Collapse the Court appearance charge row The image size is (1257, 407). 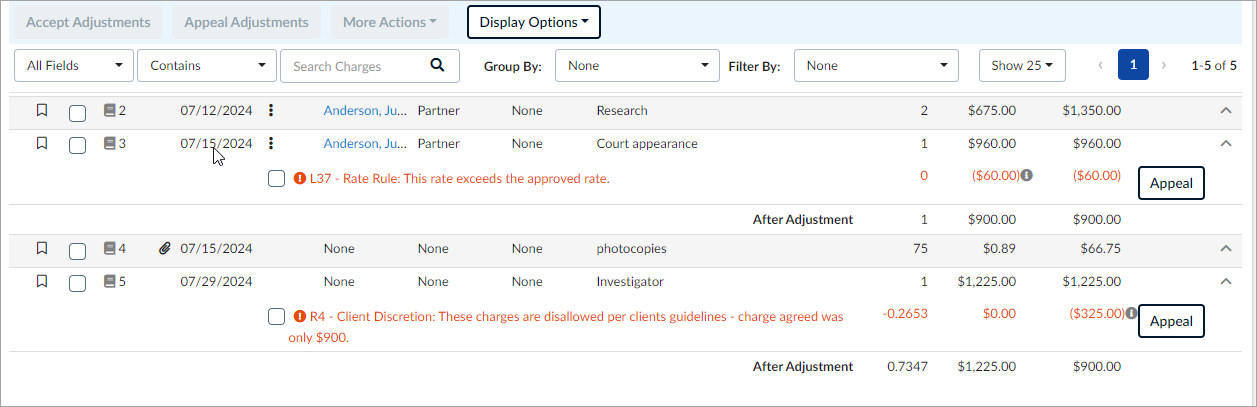coord(1226,144)
